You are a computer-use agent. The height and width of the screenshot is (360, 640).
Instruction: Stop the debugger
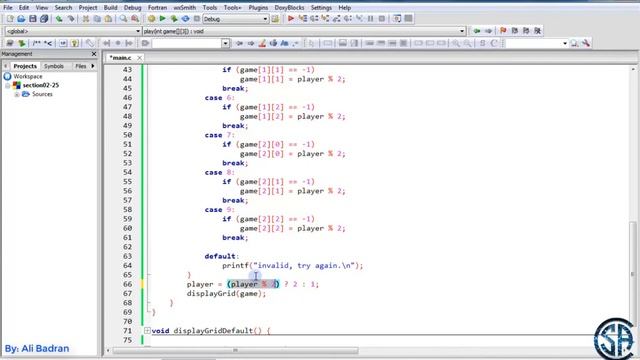(x=382, y=19)
